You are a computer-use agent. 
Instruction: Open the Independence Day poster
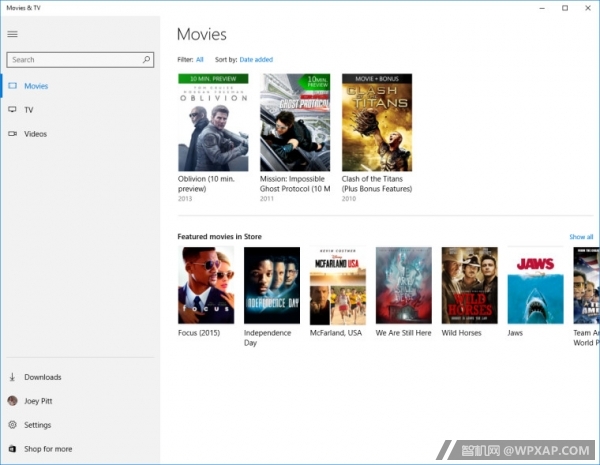point(272,285)
